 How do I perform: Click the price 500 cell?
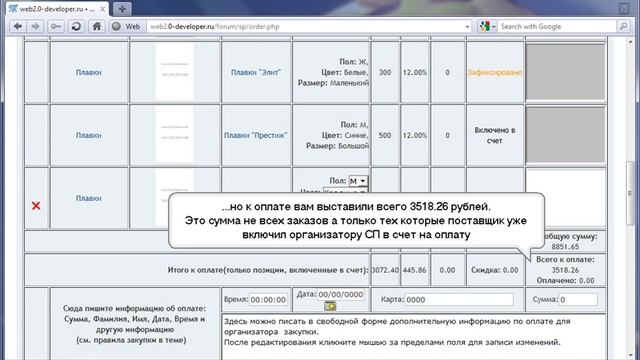[x=385, y=135]
